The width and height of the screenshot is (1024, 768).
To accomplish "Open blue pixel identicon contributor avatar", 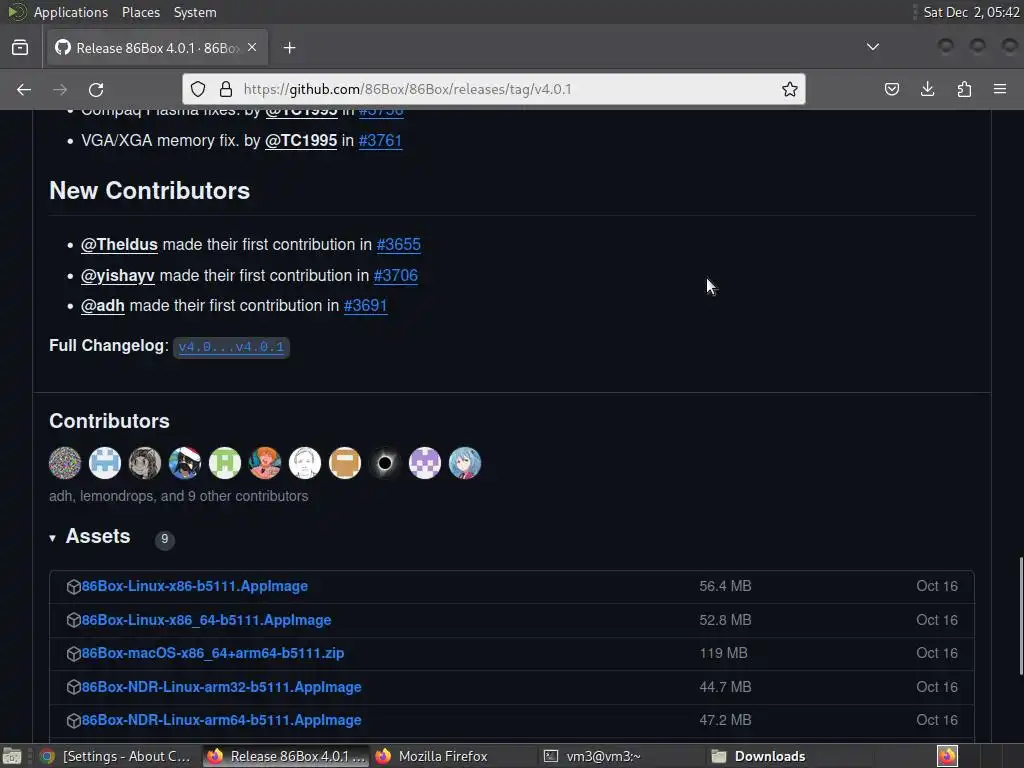I will pos(104,463).
